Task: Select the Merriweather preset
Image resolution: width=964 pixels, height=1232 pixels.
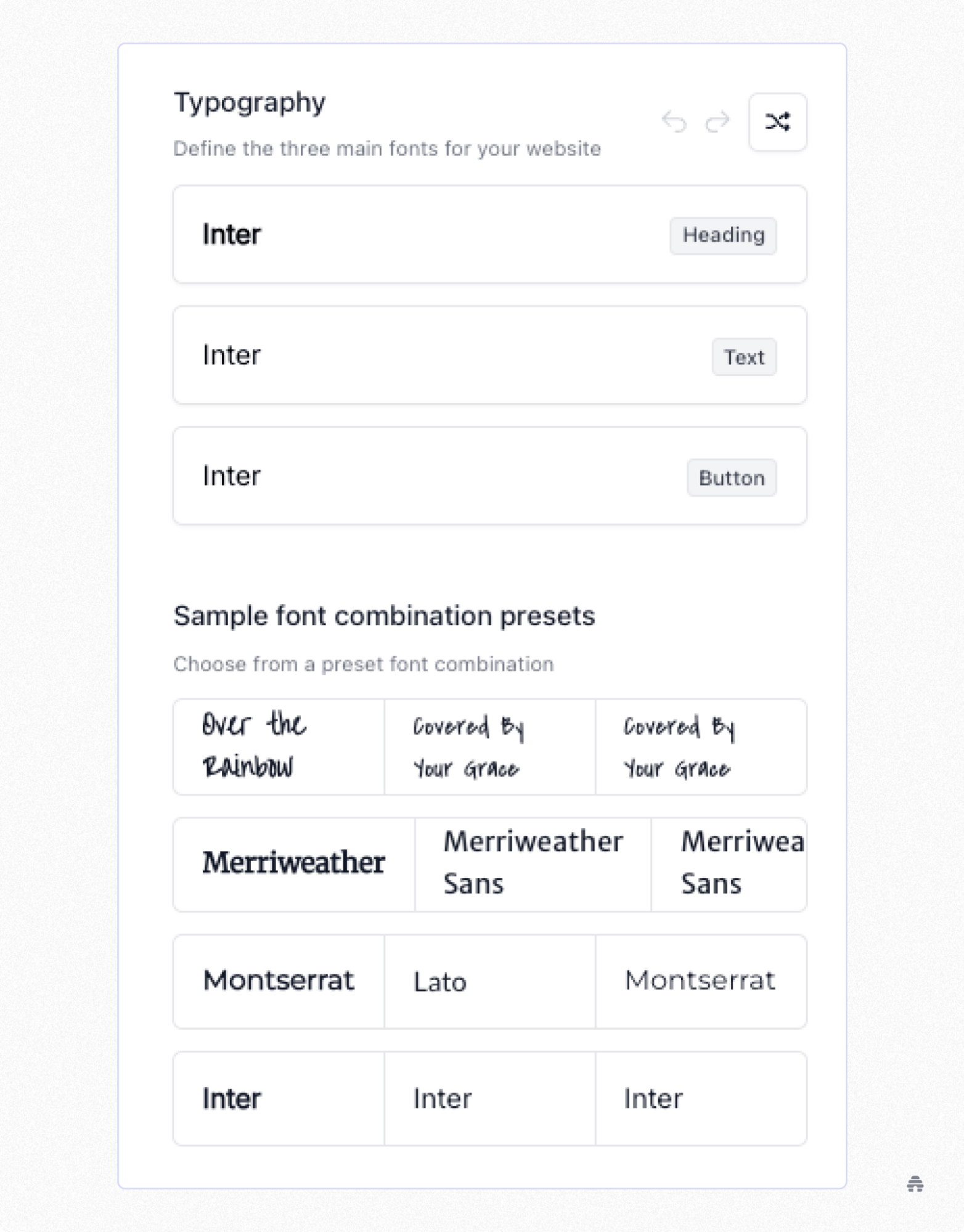Action: click(293, 863)
